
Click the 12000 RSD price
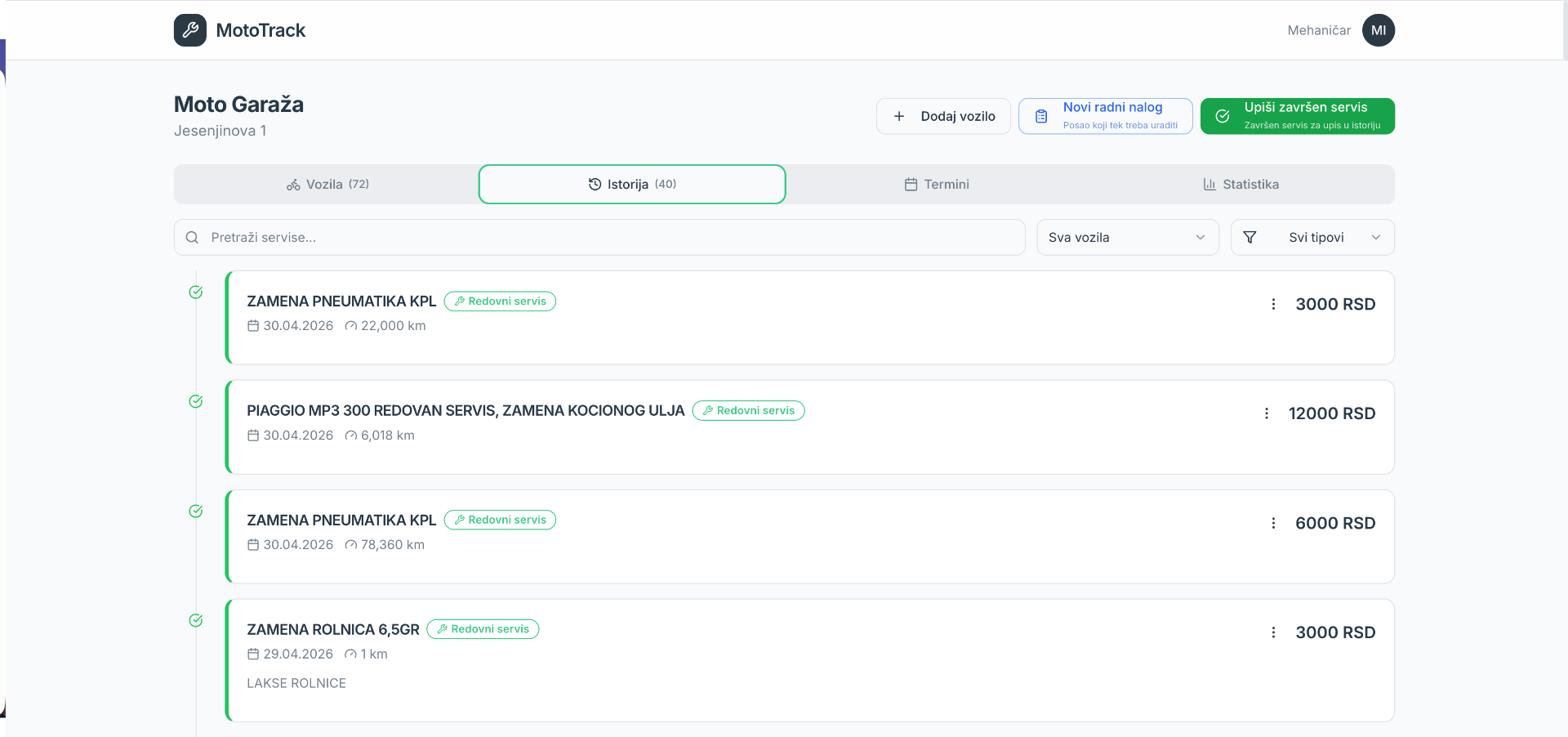point(1332,413)
